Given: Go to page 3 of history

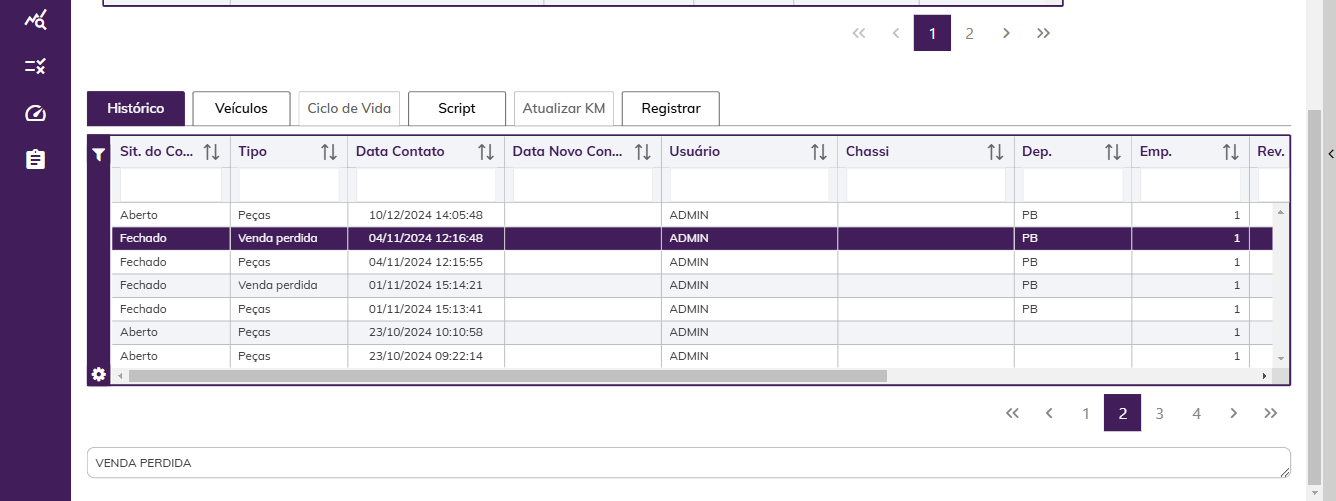Looking at the screenshot, I should point(1159,413).
